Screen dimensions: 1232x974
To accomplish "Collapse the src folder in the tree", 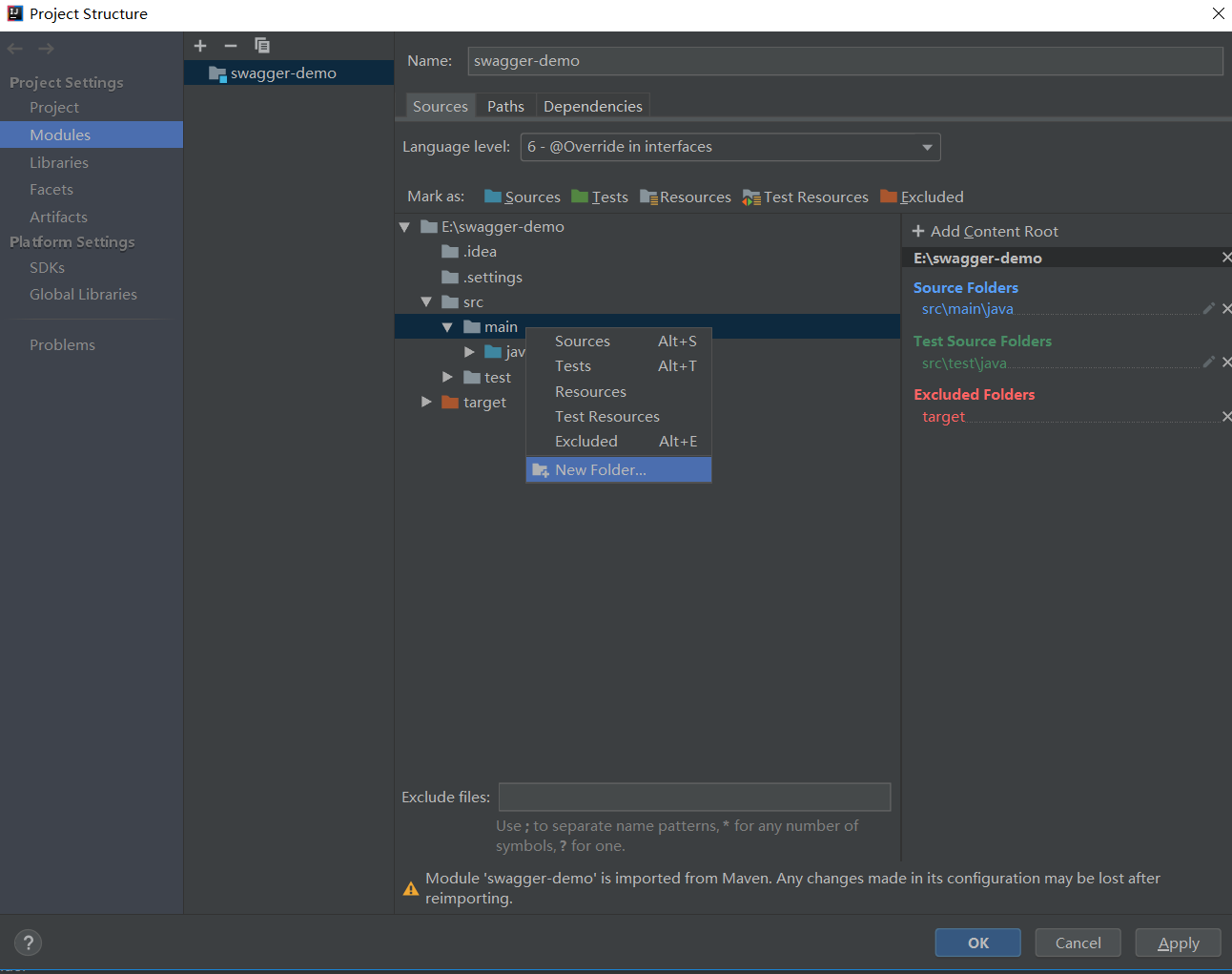I will (x=426, y=300).
